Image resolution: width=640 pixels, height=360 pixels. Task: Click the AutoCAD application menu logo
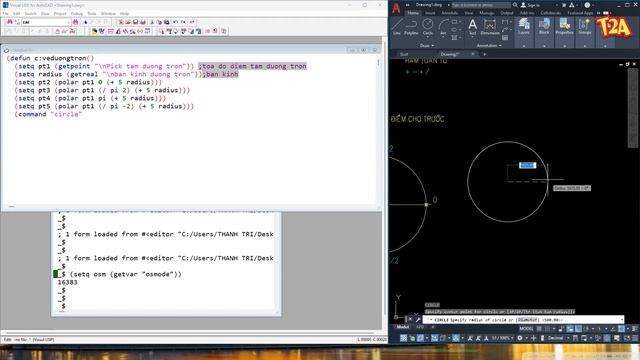point(396,8)
